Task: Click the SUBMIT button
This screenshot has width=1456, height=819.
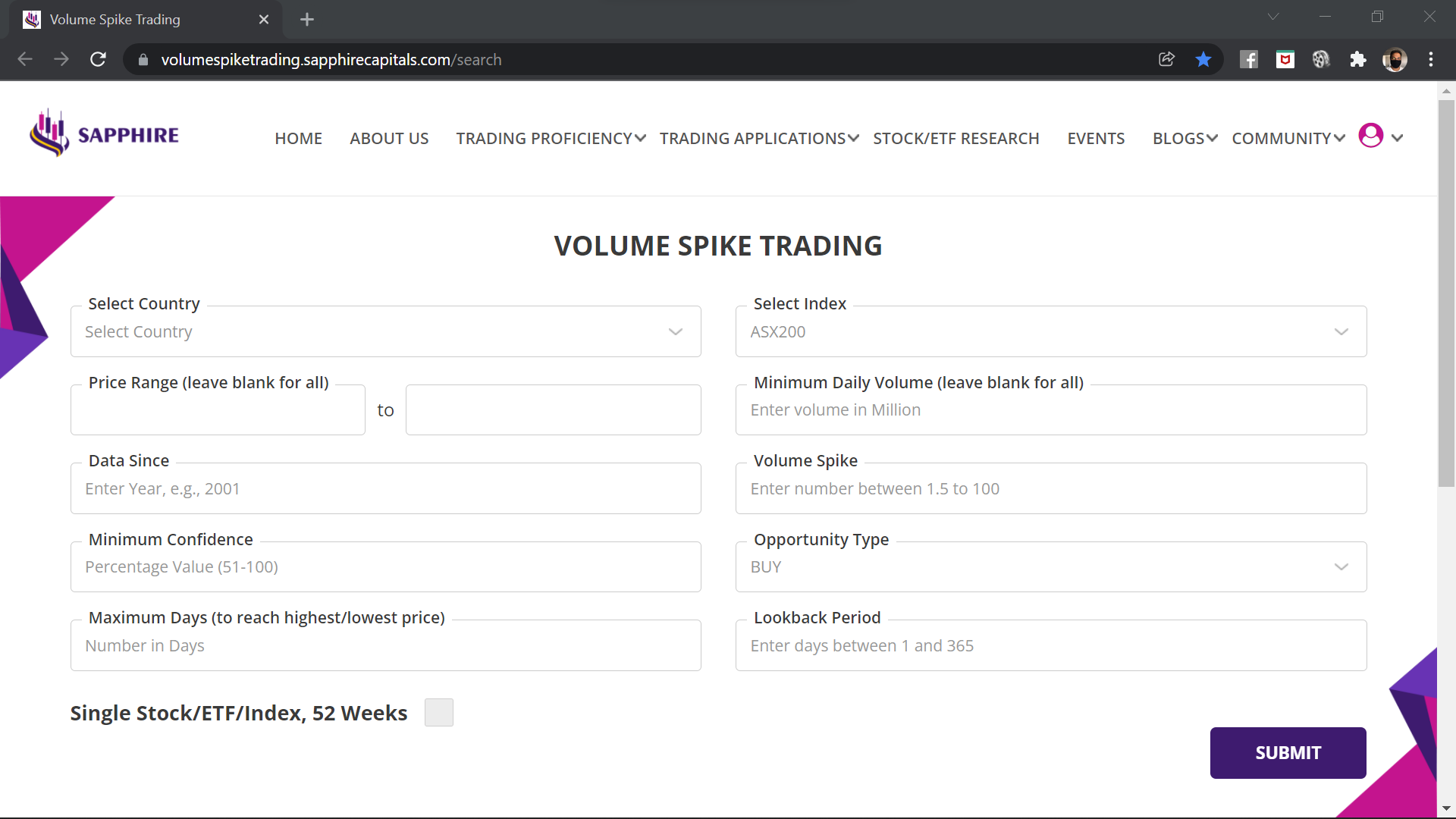Action: tap(1287, 752)
